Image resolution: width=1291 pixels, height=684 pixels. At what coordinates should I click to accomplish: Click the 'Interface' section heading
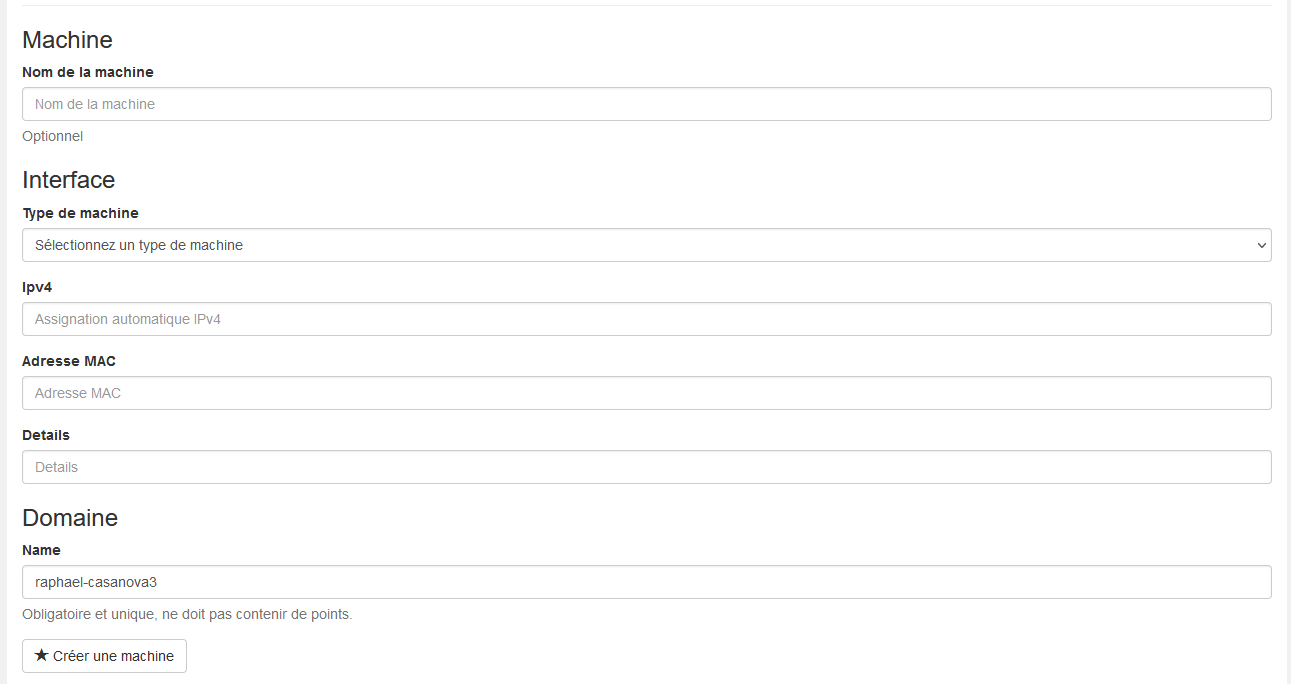point(68,180)
